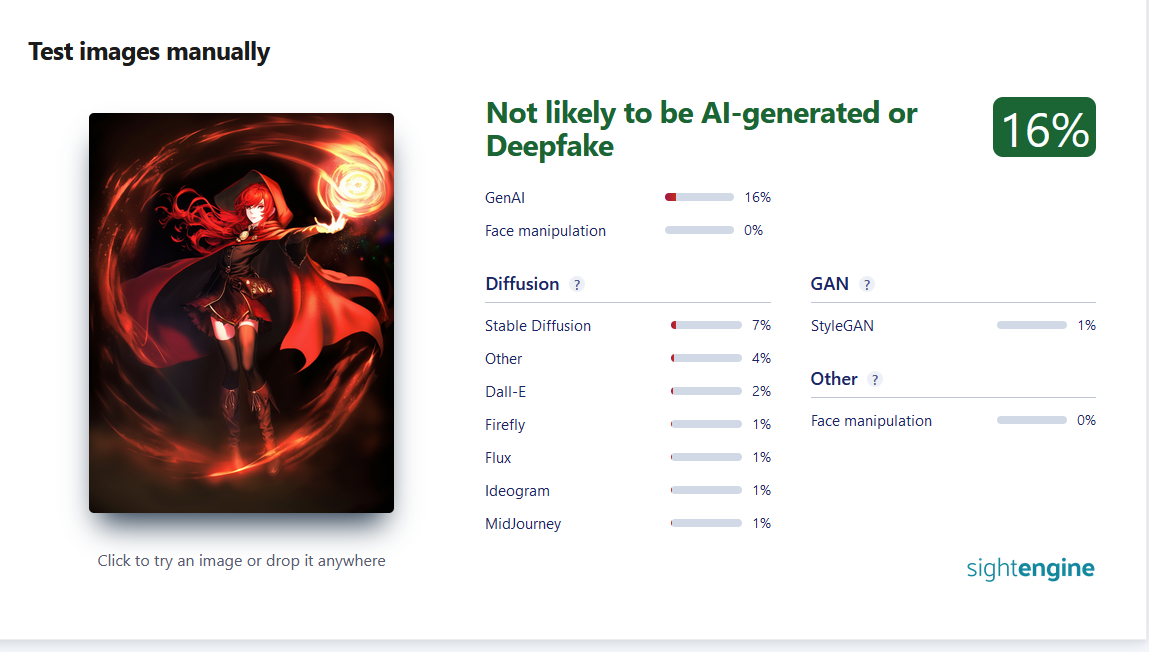Click the MidJourney label
The width and height of the screenshot is (1149, 652).
tap(523, 524)
